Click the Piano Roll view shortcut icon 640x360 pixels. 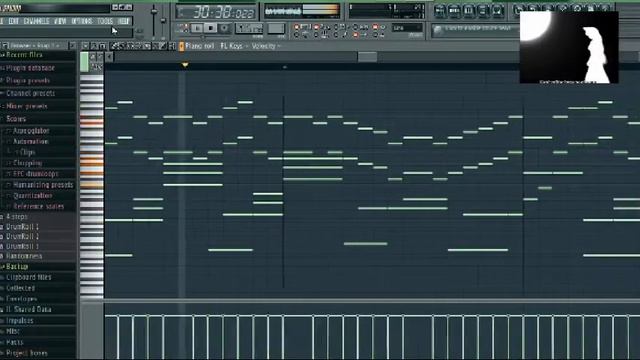tap(468, 11)
